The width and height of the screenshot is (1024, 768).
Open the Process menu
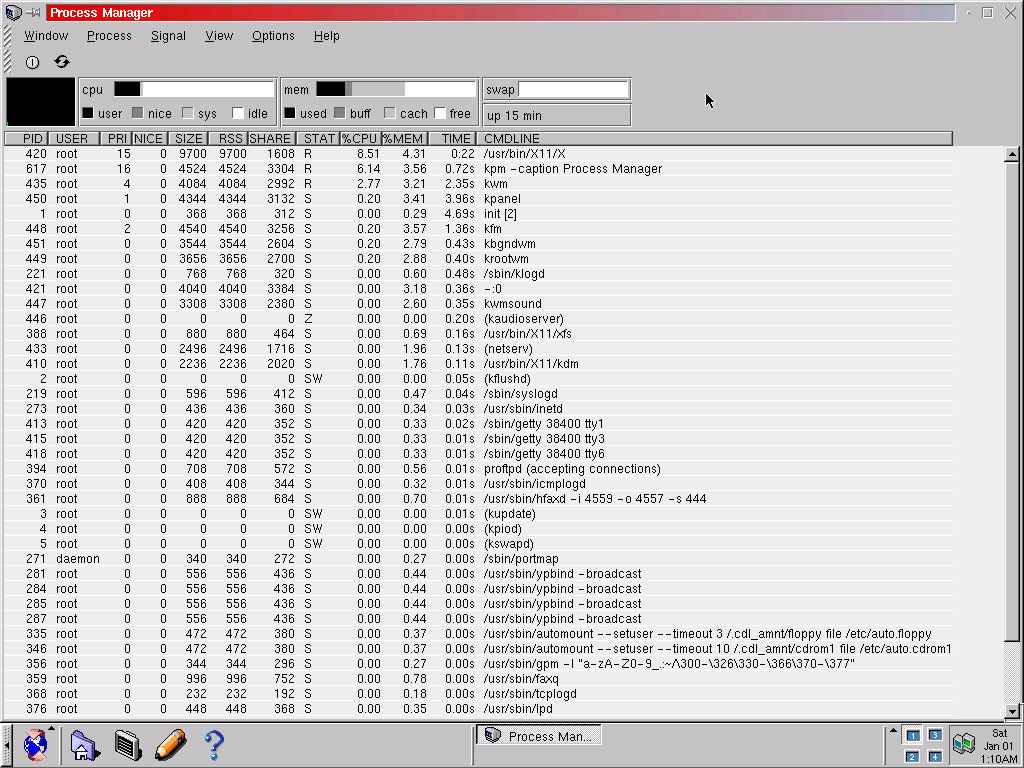pos(109,36)
